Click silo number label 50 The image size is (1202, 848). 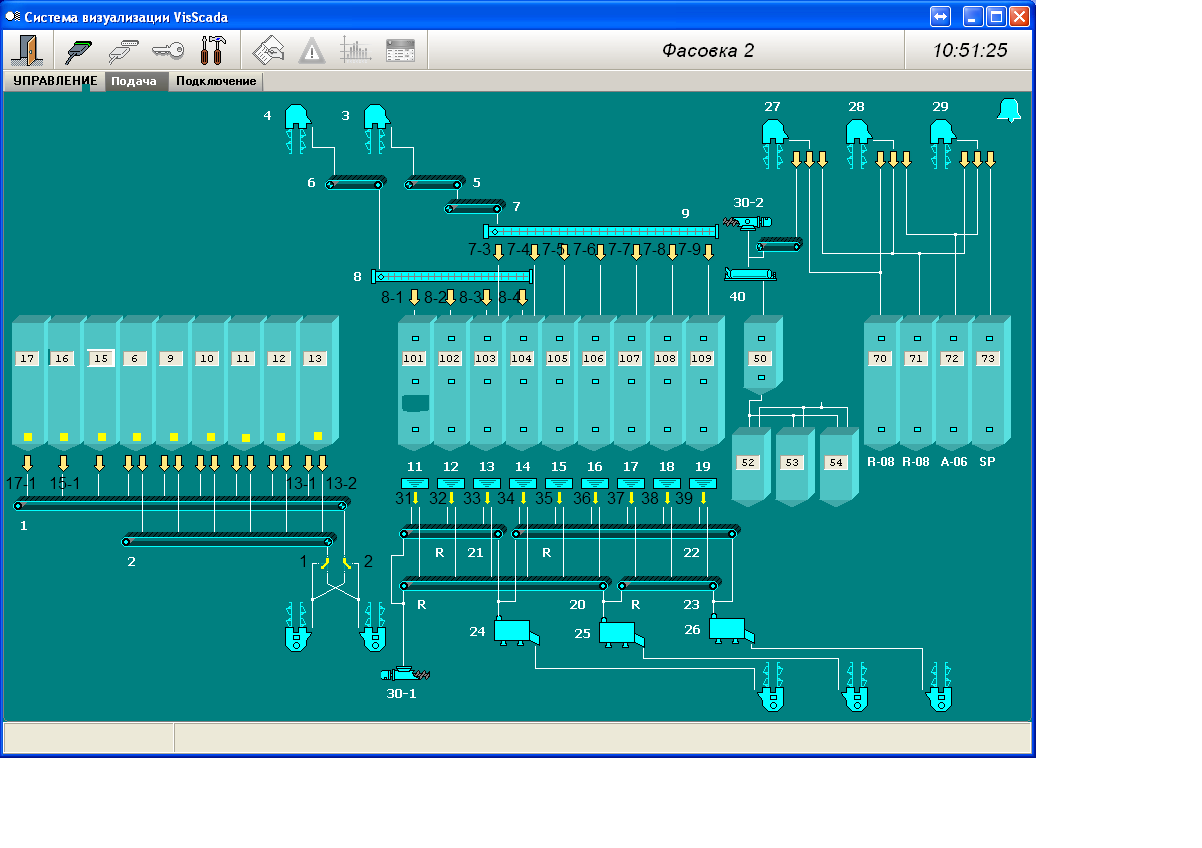pyautogui.click(x=760, y=358)
